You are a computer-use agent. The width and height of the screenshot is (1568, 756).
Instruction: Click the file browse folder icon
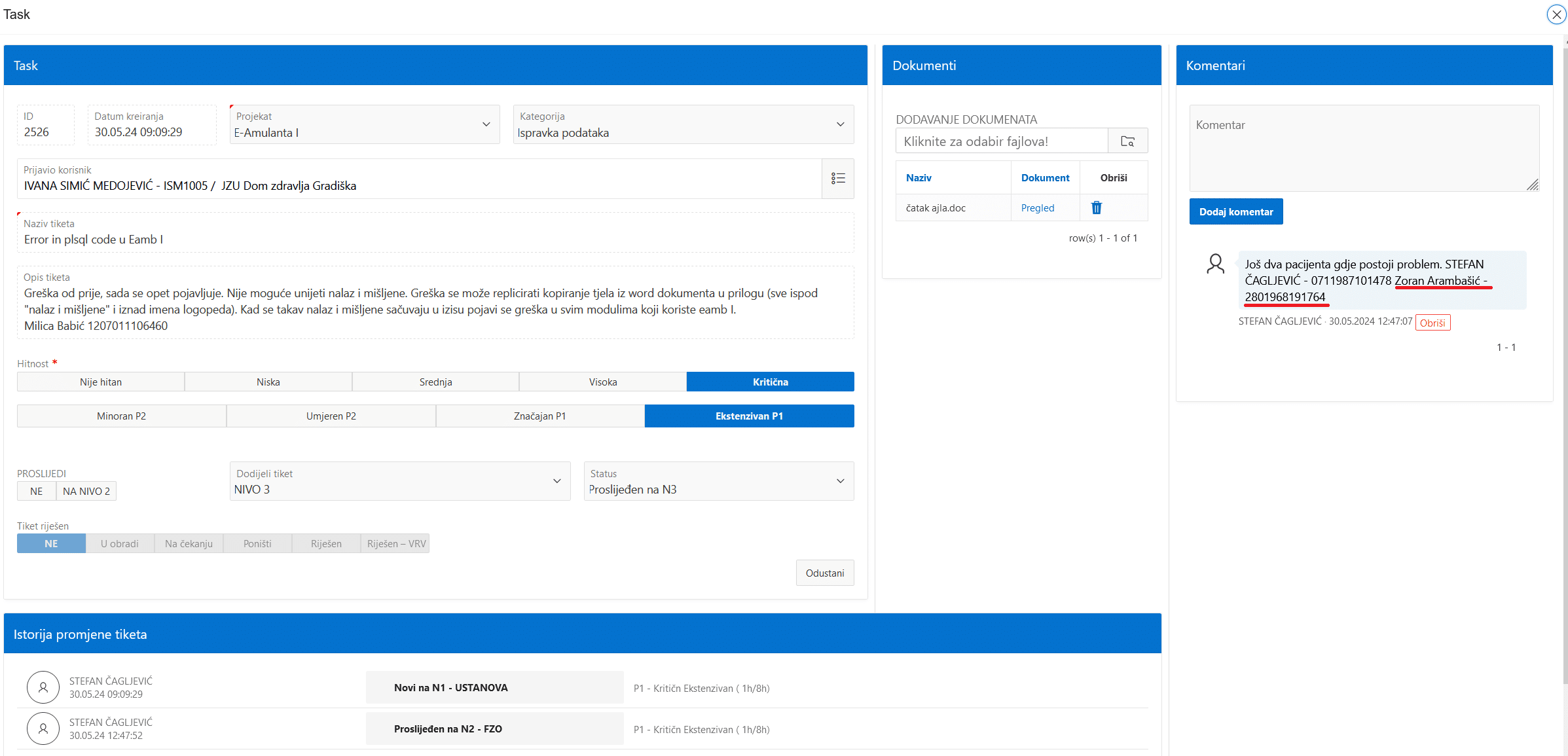[1127, 141]
